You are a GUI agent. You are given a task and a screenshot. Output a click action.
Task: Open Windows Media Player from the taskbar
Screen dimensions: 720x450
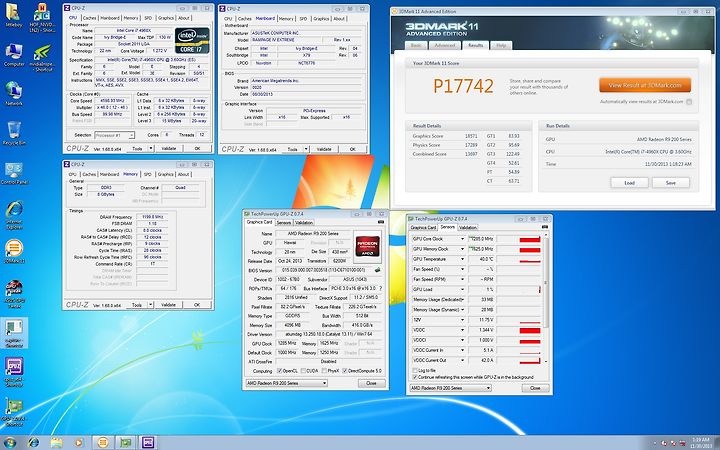pyautogui.click(x=79, y=443)
